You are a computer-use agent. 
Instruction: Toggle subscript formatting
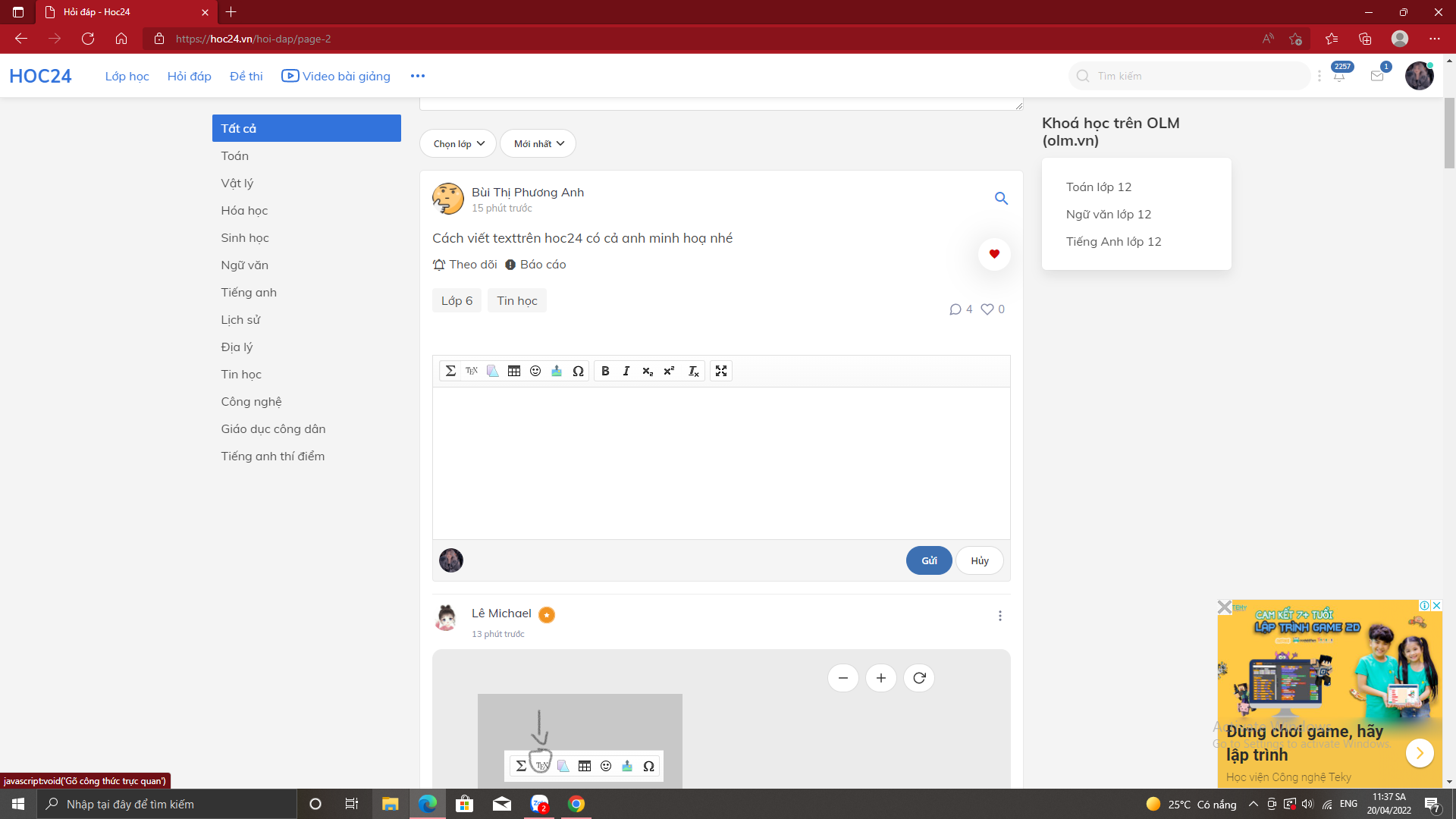pyautogui.click(x=648, y=371)
